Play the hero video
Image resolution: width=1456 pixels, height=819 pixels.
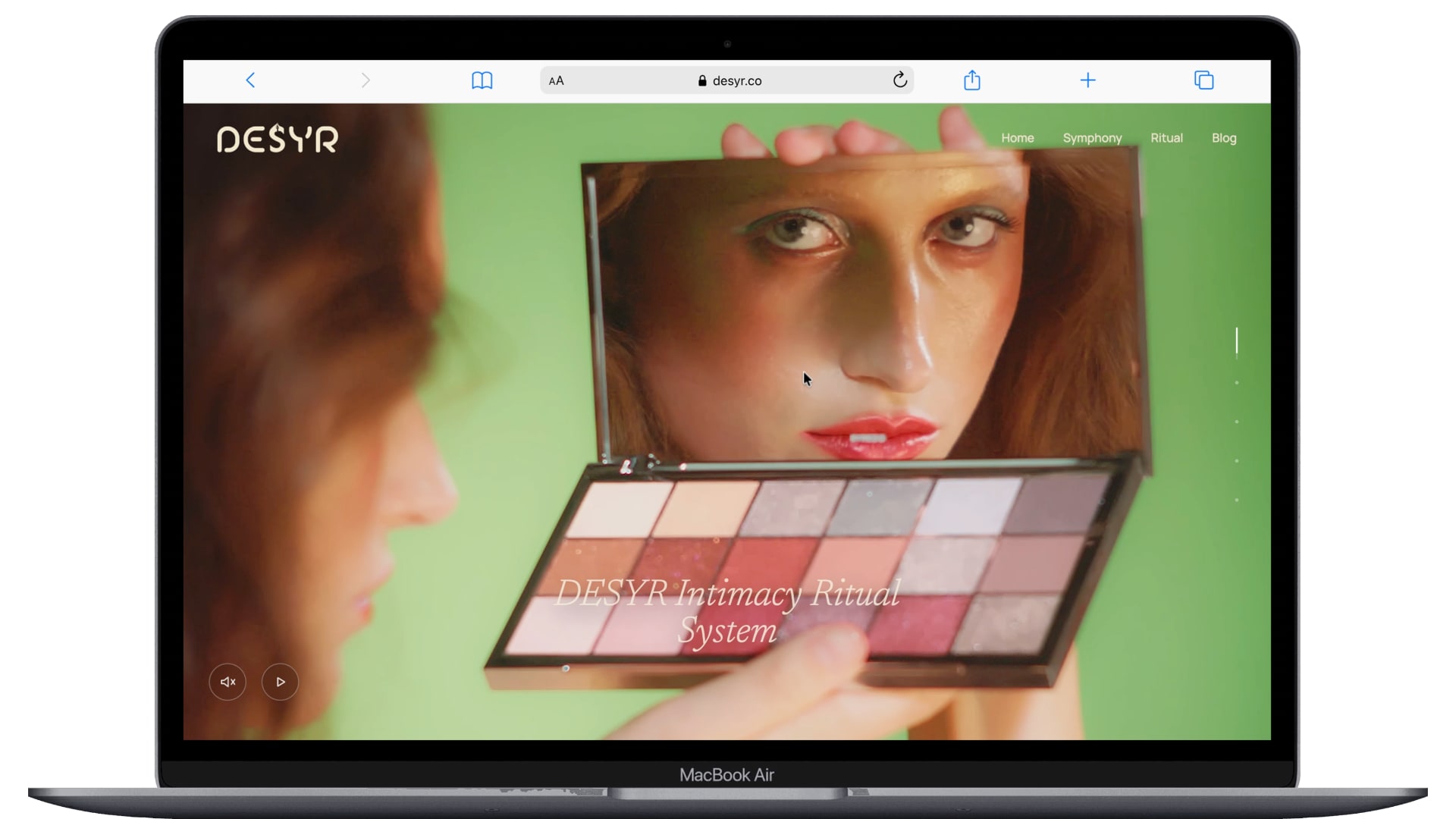(x=280, y=682)
